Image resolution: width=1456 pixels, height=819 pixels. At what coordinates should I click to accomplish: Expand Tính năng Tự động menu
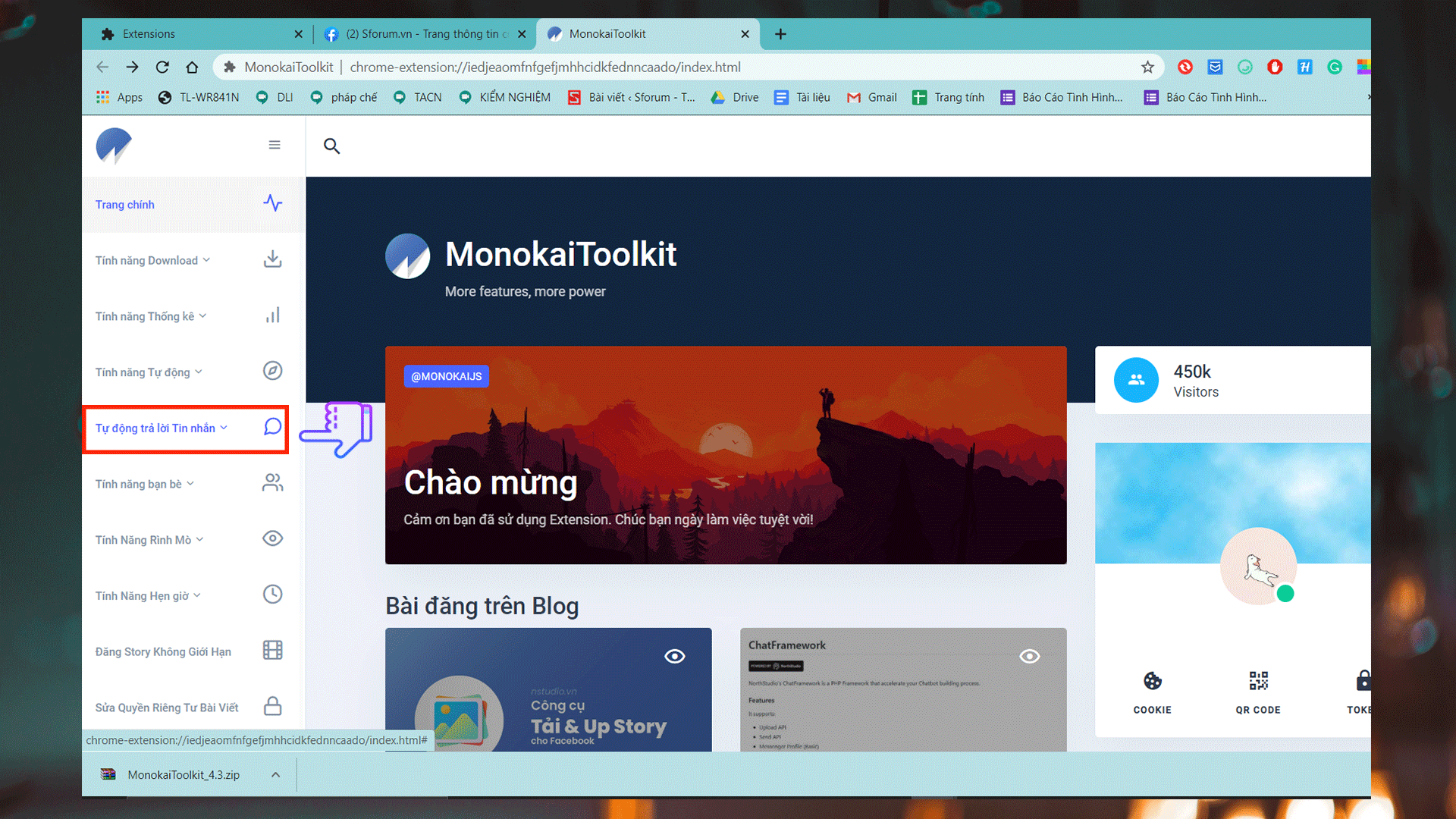(149, 372)
